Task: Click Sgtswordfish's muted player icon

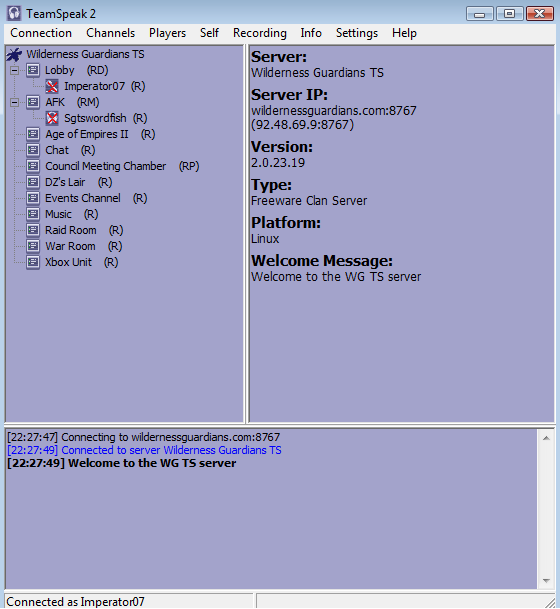Action: (x=52, y=118)
